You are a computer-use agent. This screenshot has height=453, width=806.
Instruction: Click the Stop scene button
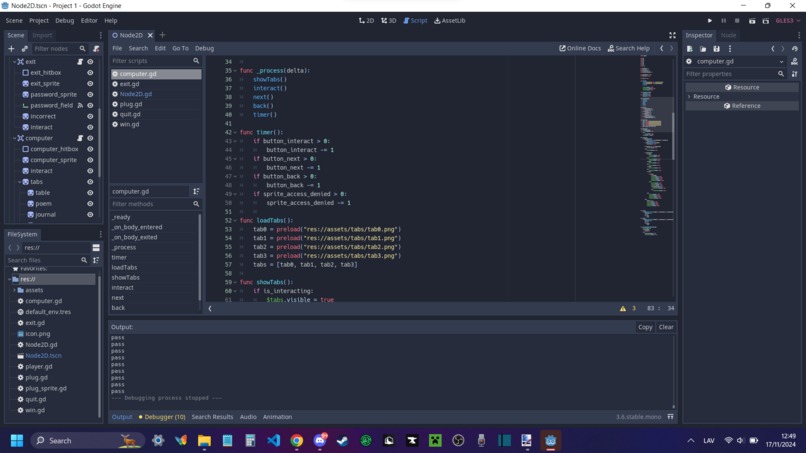[737, 21]
